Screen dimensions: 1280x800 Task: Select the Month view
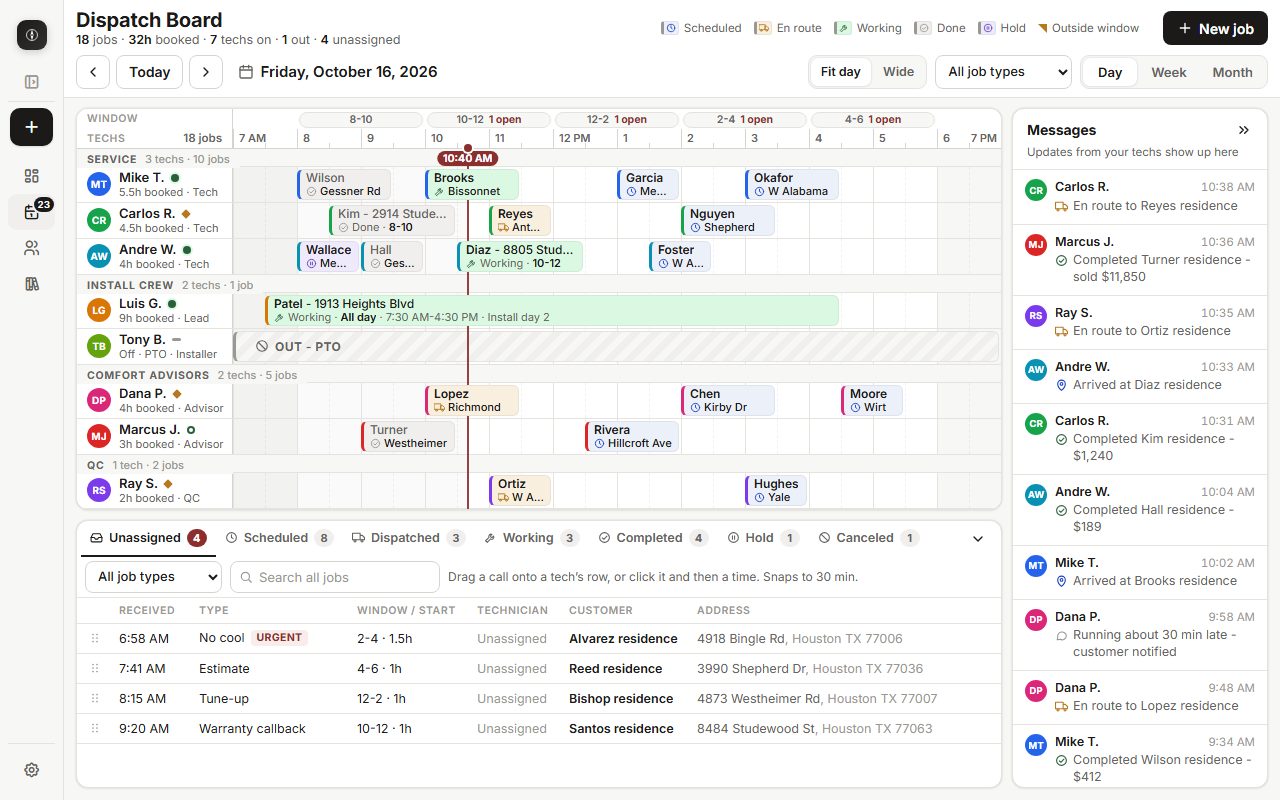tap(1232, 72)
